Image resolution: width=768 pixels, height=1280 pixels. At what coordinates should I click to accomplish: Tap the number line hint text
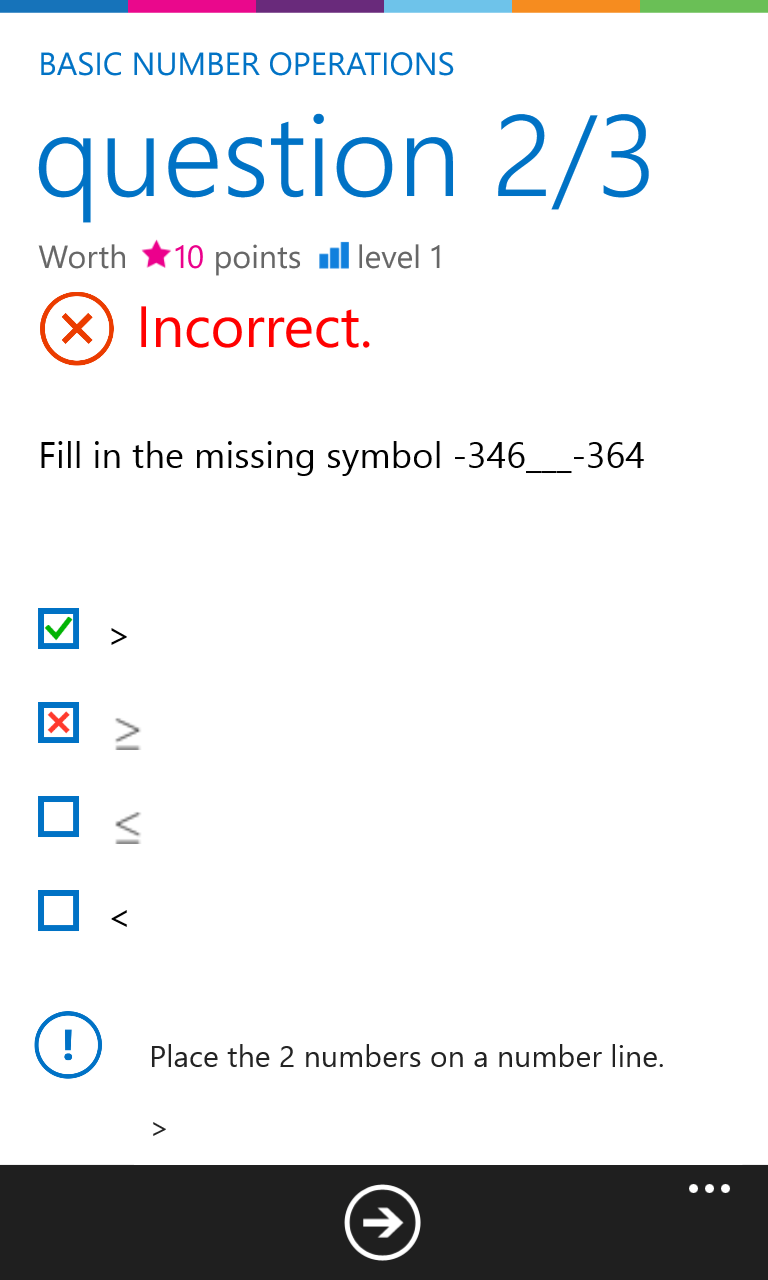[x=407, y=1057]
